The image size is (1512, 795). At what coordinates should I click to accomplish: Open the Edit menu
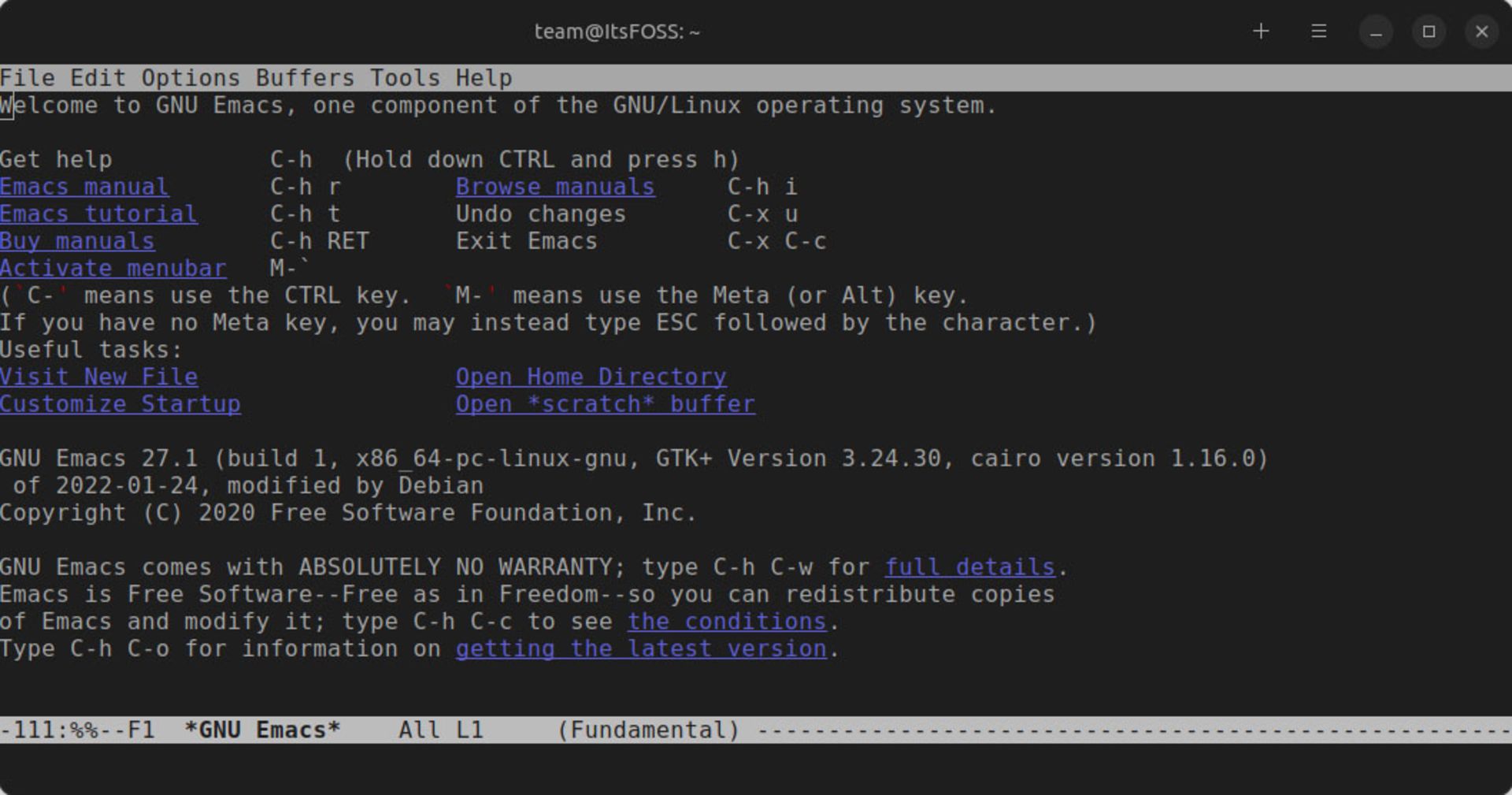coord(98,78)
